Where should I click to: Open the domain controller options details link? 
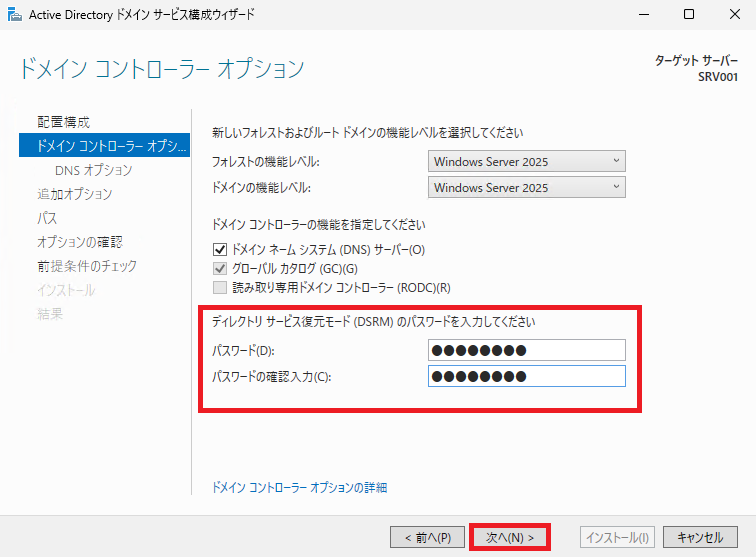[299, 488]
